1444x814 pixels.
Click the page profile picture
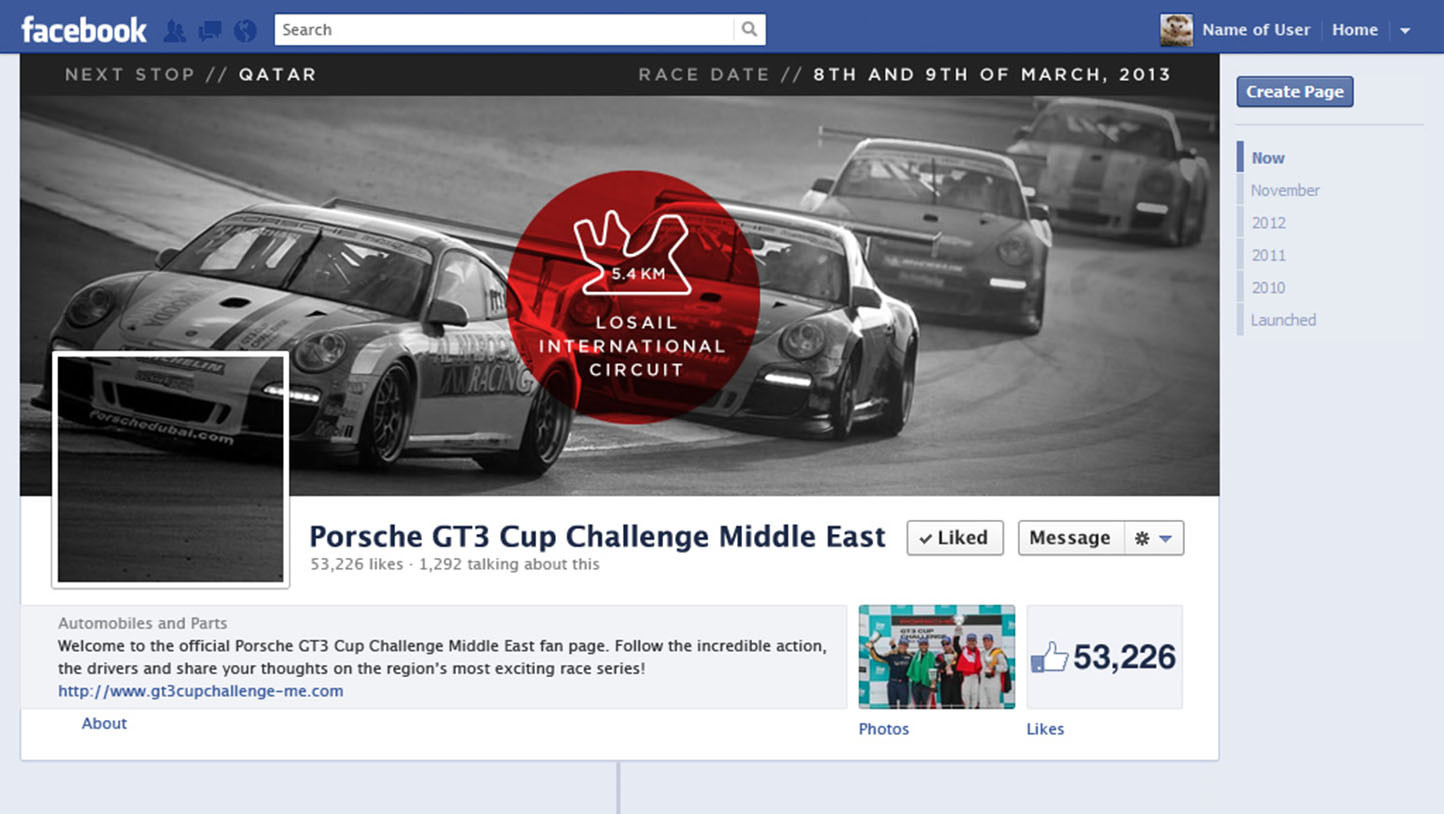(171, 469)
